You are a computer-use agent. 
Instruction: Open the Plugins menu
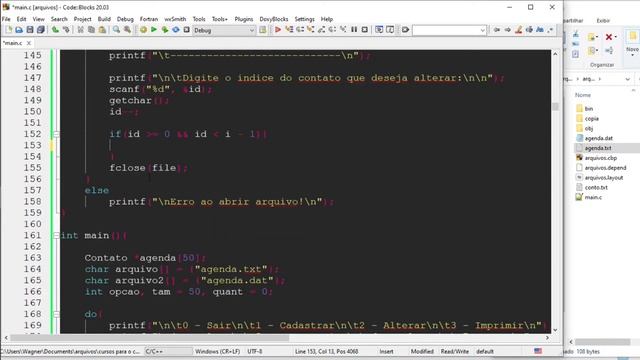[244, 19]
